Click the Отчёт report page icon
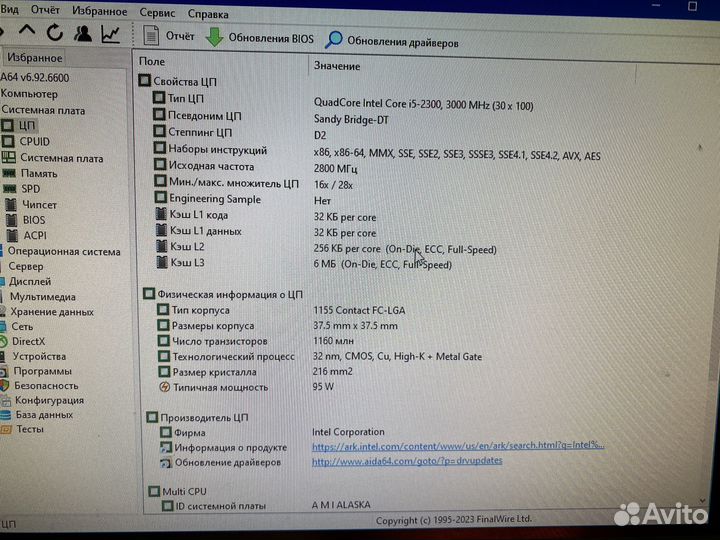This screenshot has height=540, width=720. (x=151, y=35)
